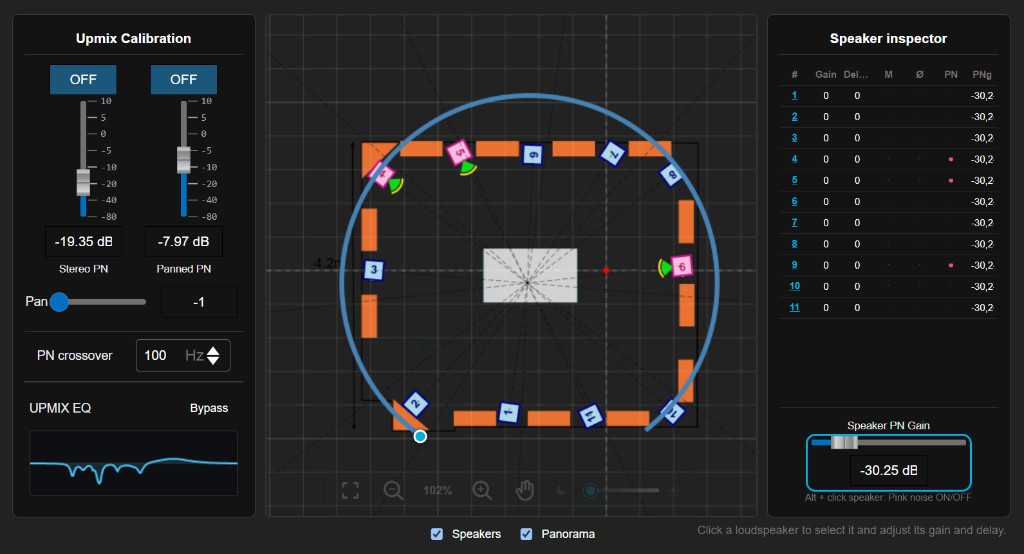Select speaker 8 on the room layout
This screenshot has height=554, width=1024.
671,174
